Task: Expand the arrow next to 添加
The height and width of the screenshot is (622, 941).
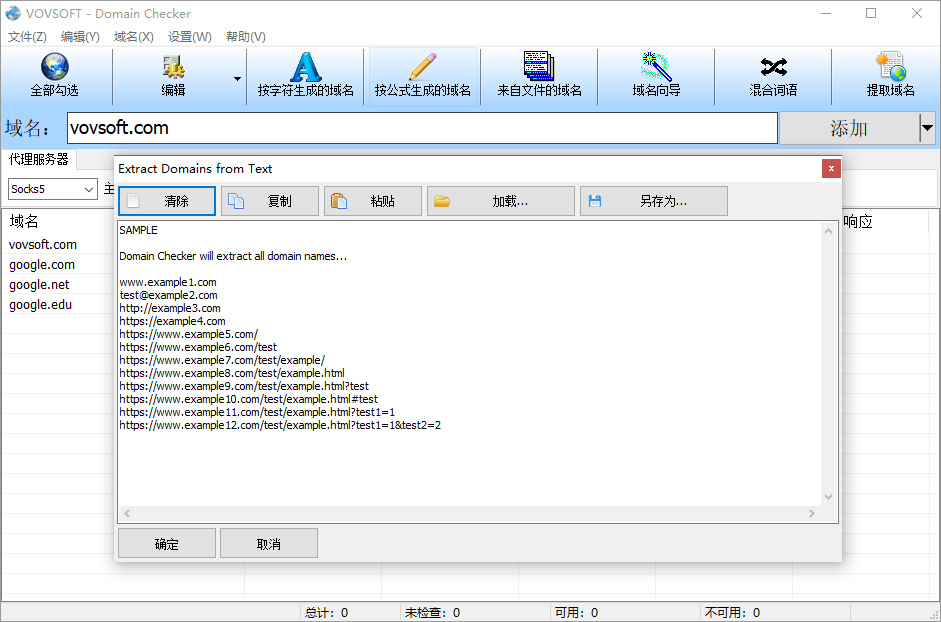Action: pyautogui.click(x=927, y=128)
